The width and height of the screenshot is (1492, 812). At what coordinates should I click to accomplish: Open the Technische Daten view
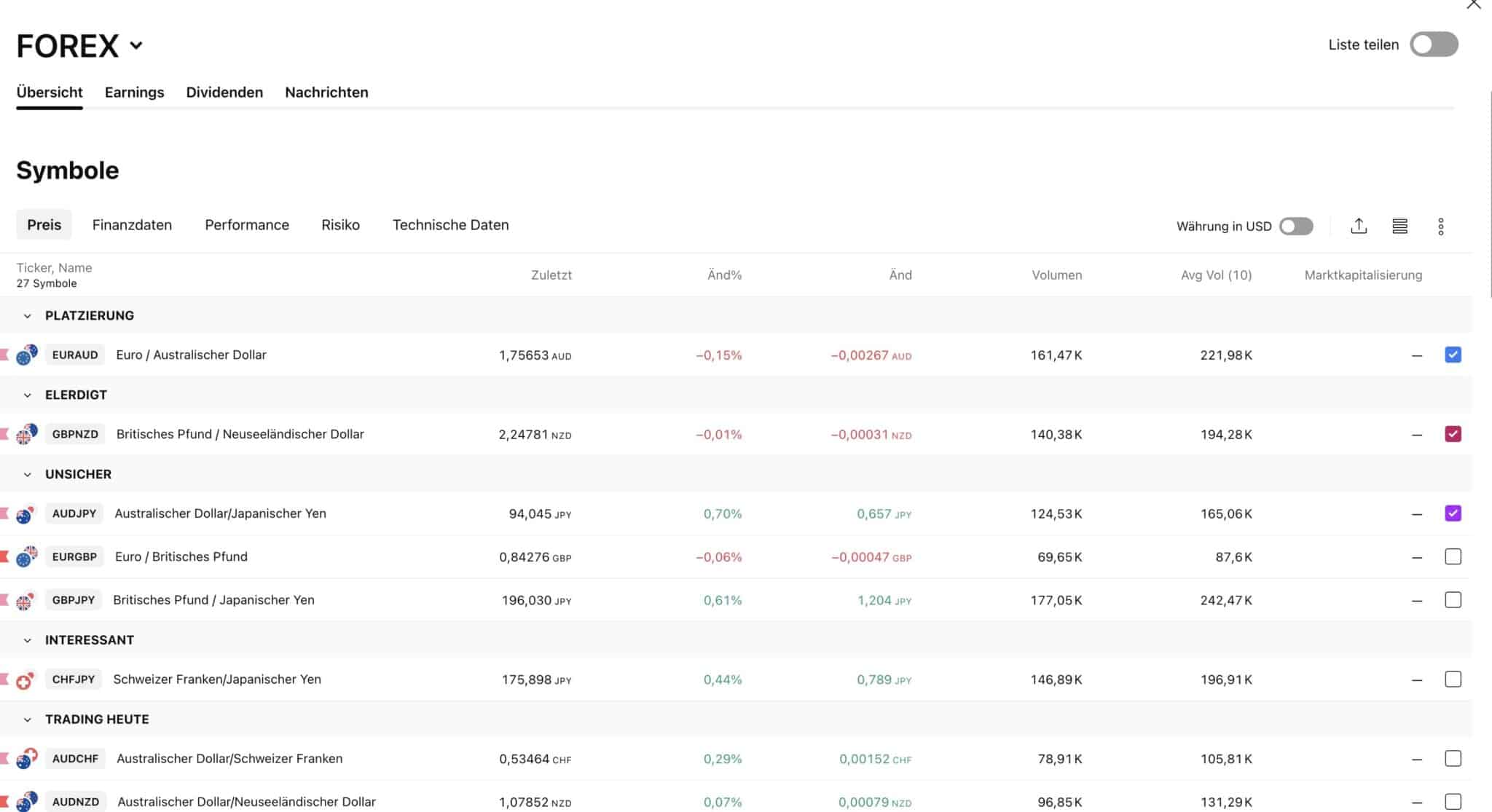point(450,224)
